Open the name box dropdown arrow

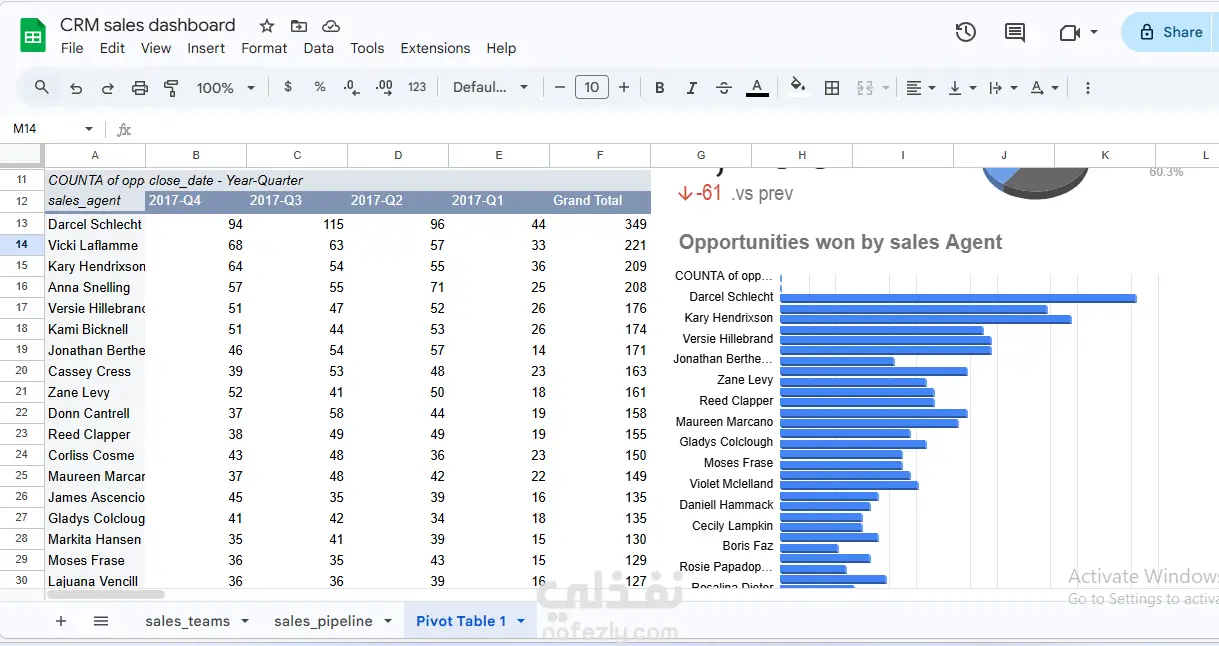89,130
